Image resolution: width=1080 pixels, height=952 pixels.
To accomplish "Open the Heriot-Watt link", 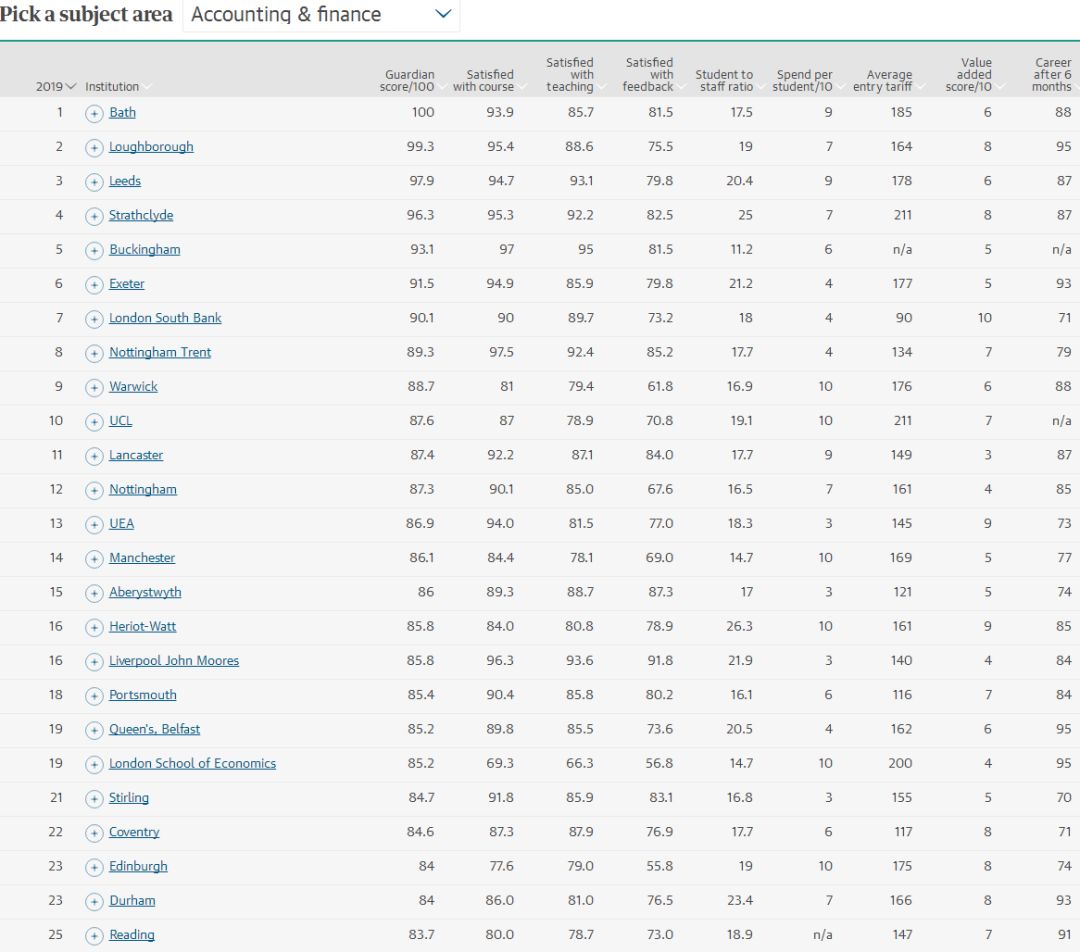I will [x=143, y=626].
